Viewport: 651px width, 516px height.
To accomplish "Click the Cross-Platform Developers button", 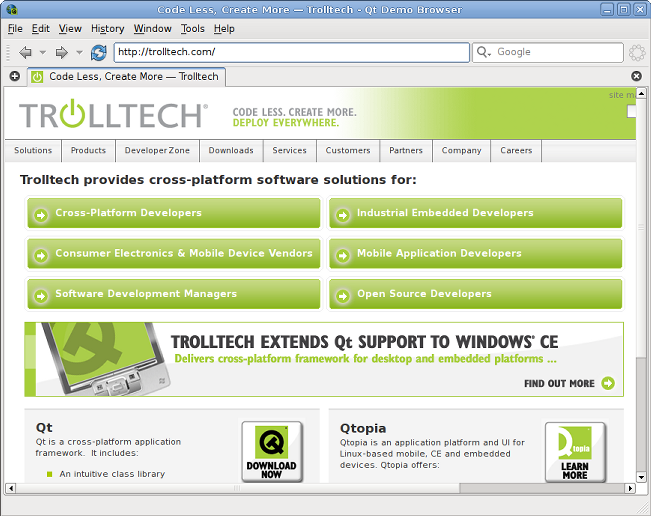I will click(x=174, y=213).
